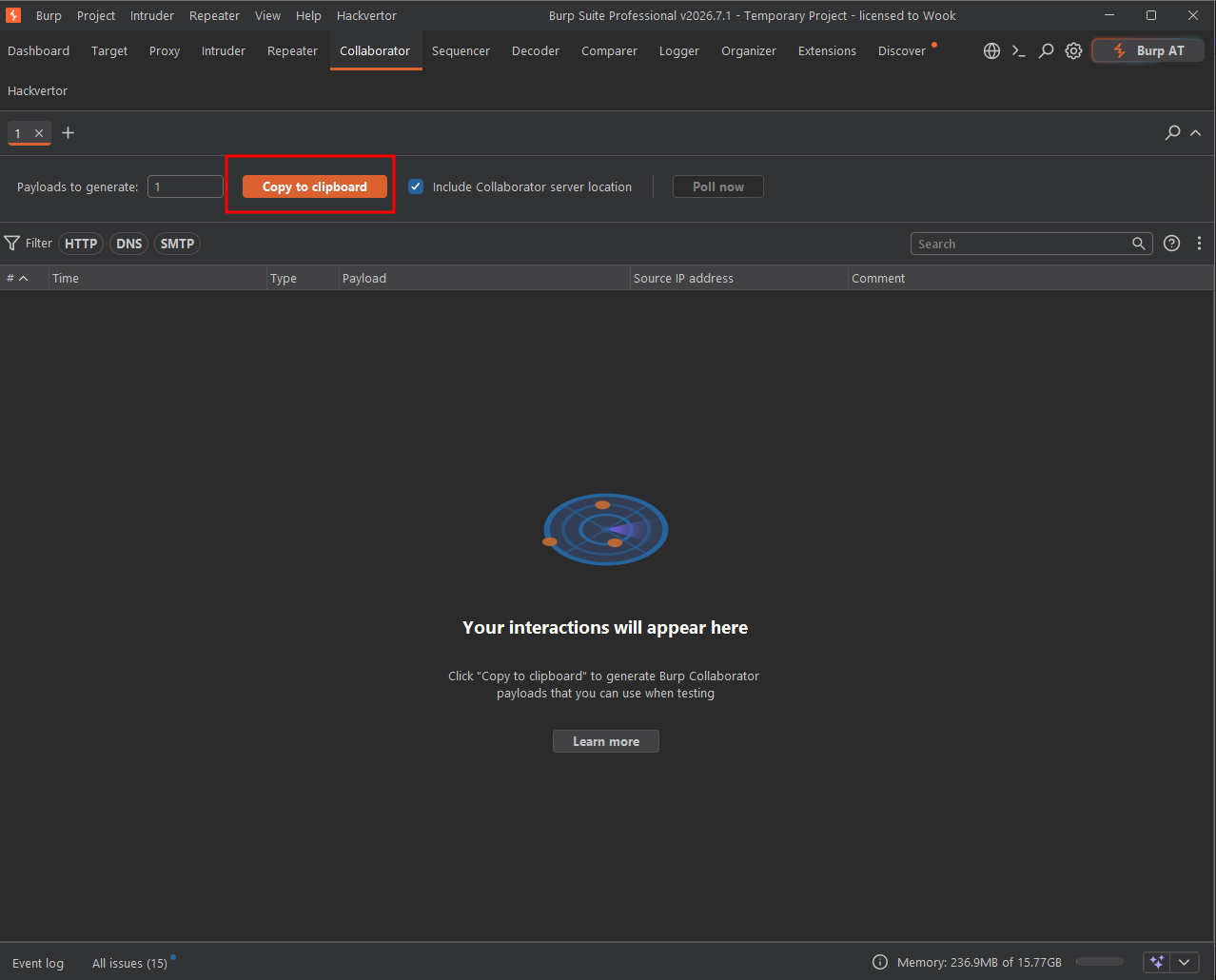Toggle the SMTP filter chip

[178, 244]
